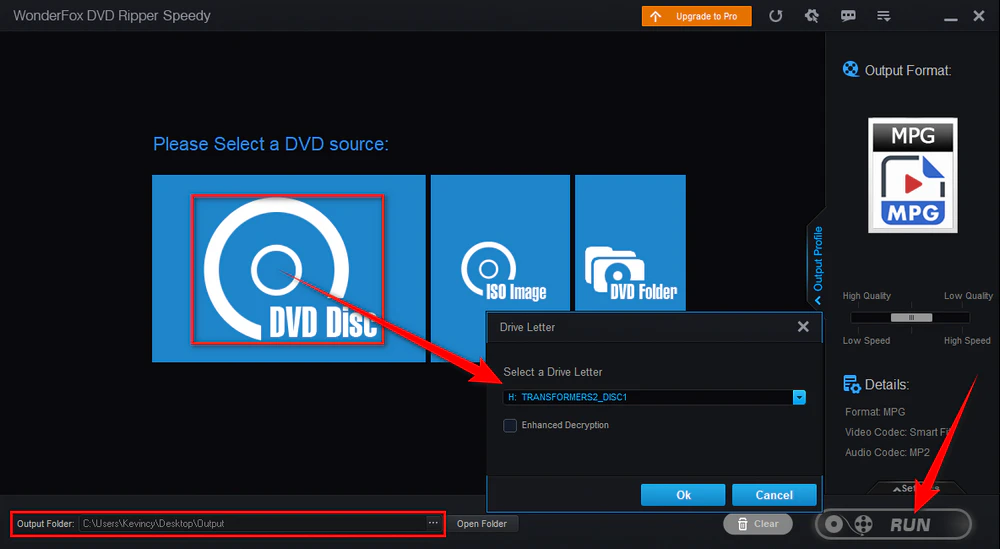Click Upgrade to Pro button
The width and height of the screenshot is (1000, 549).
coord(696,16)
